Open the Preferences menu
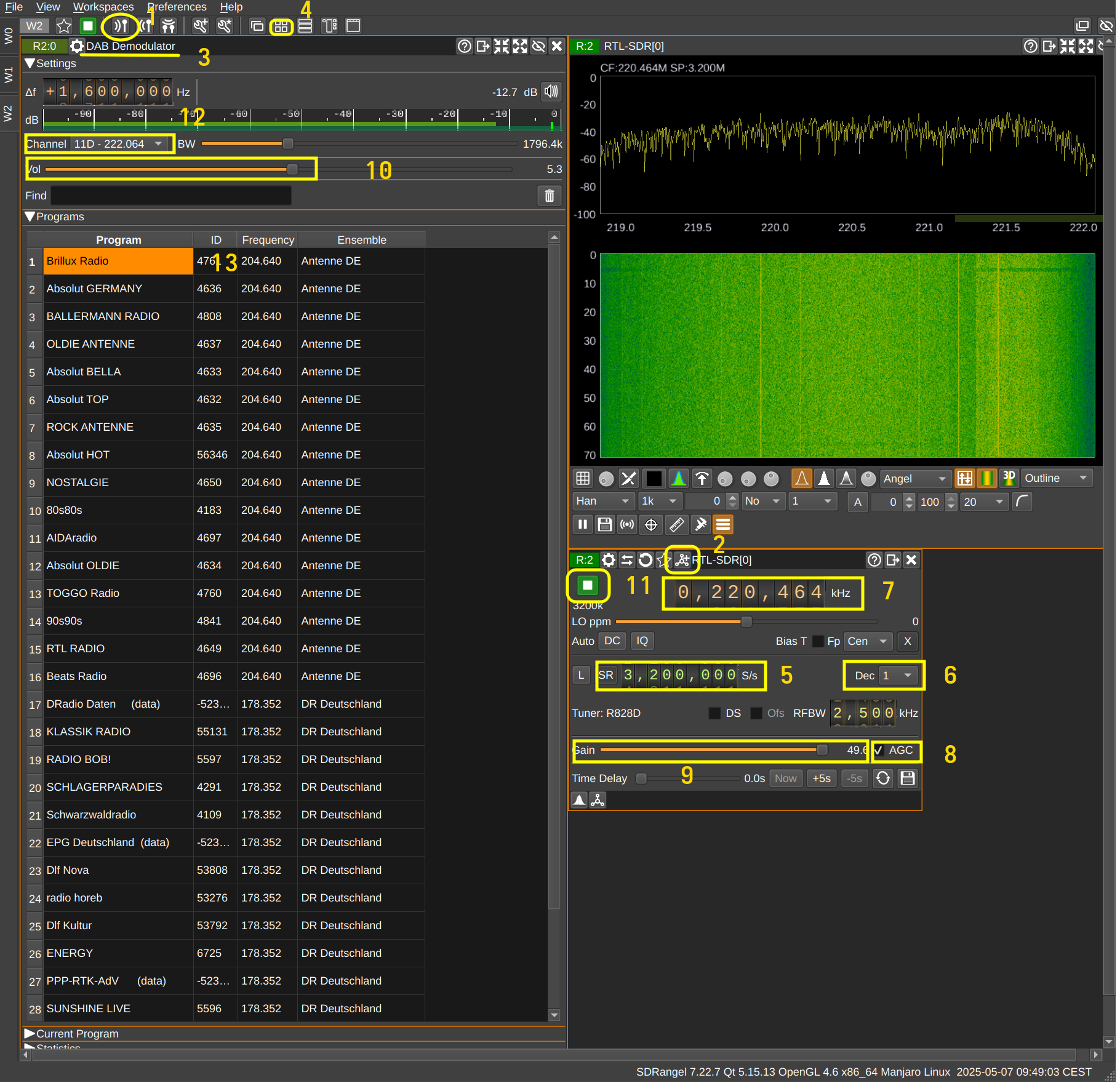This screenshot has width=1120, height=1083. [177, 7]
